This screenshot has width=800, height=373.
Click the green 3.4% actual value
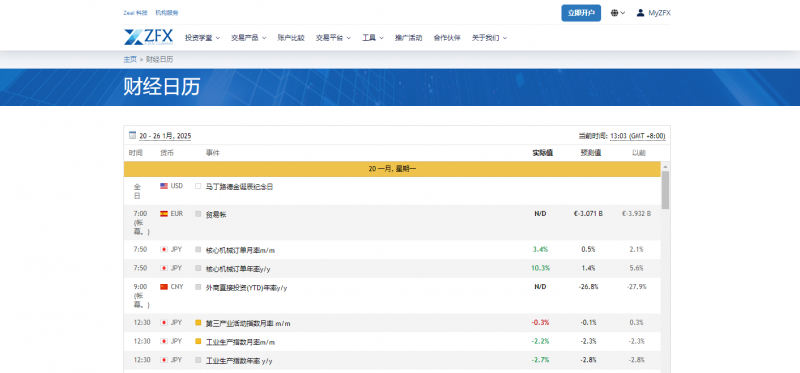(x=540, y=250)
